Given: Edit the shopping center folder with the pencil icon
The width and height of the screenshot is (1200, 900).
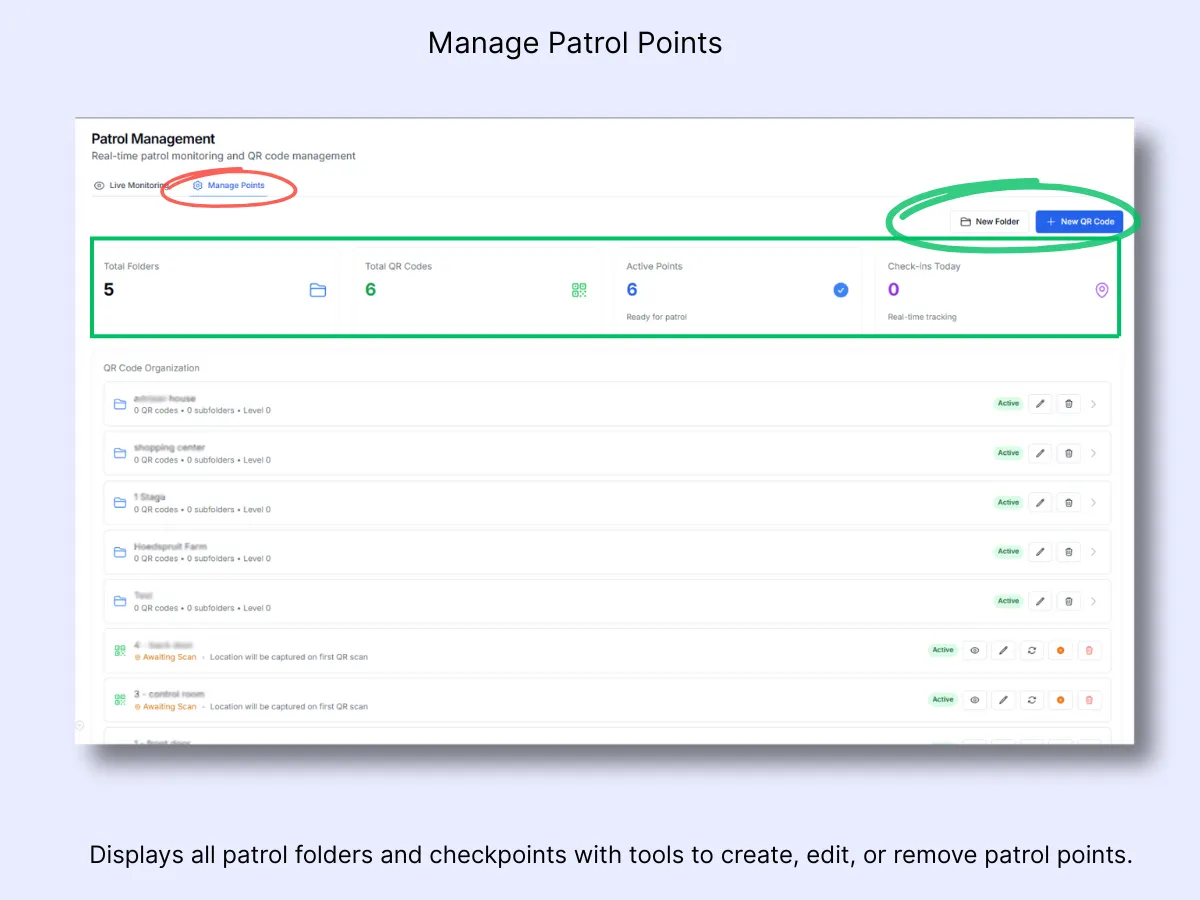Looking at the screenshot, I should pyautogui.click(x=1040, y=452).
